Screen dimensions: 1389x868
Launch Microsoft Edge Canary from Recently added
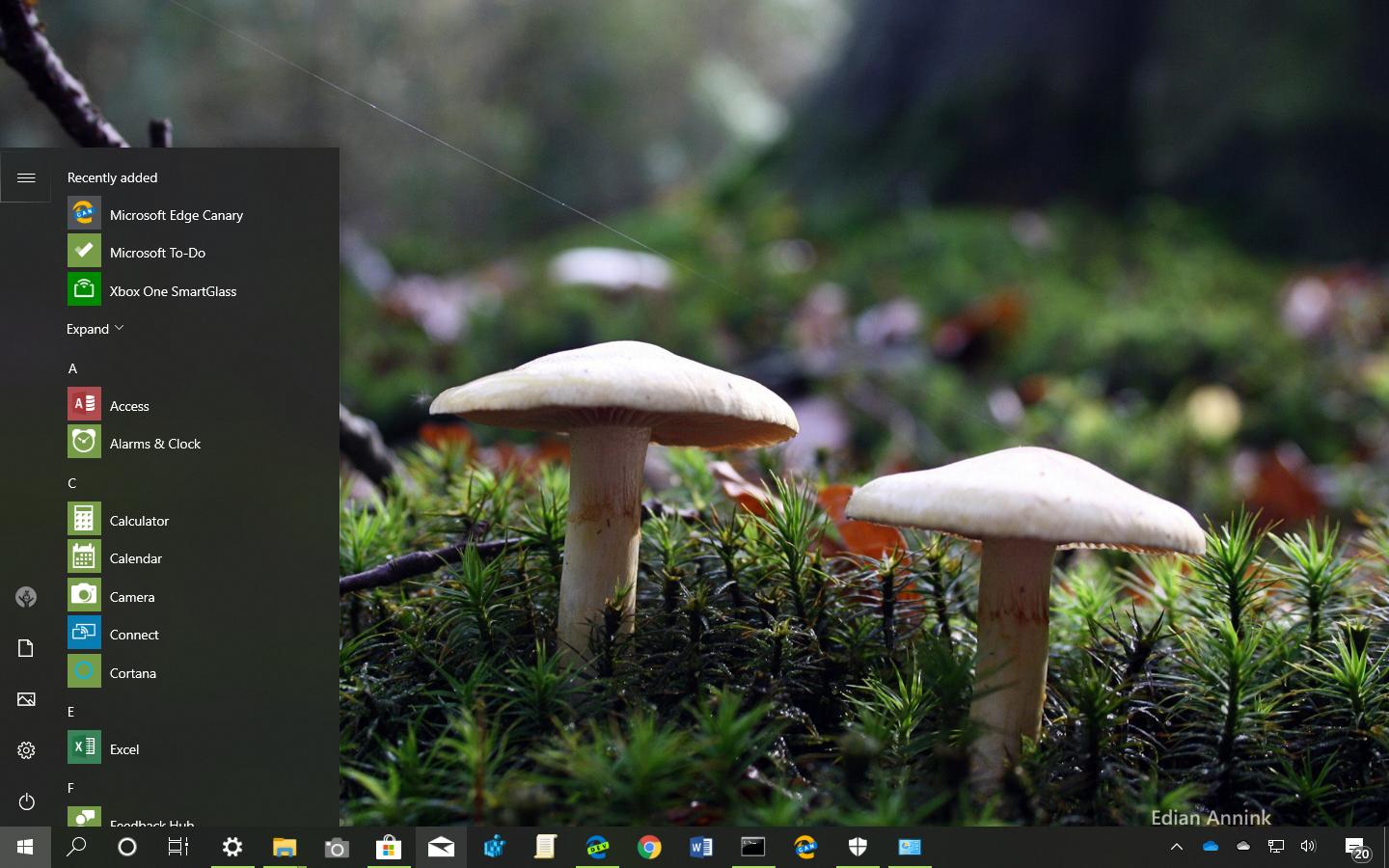pos(176,214)
